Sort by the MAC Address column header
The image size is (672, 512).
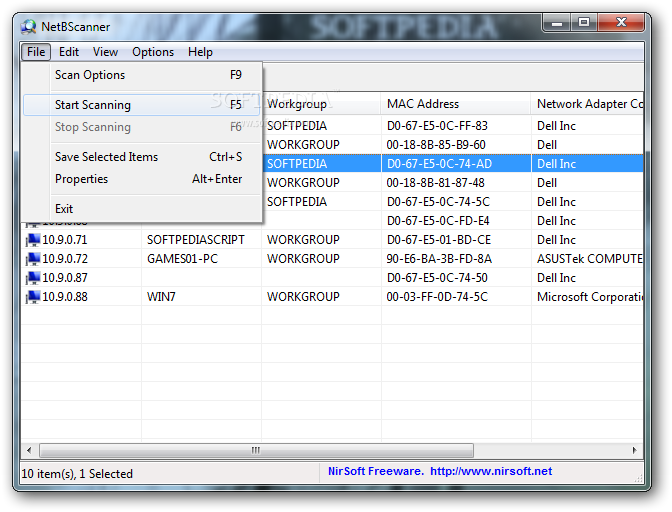[456, 104]
